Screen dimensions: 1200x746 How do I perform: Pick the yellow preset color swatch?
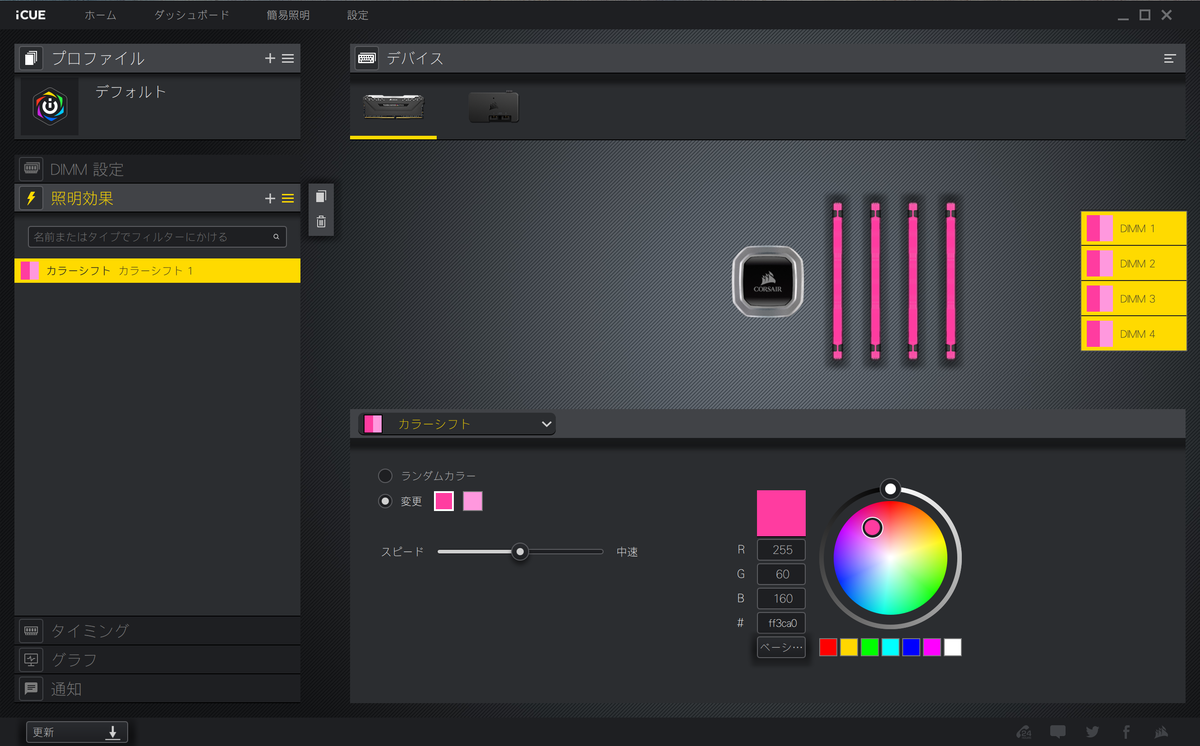(x=848, y=647)
